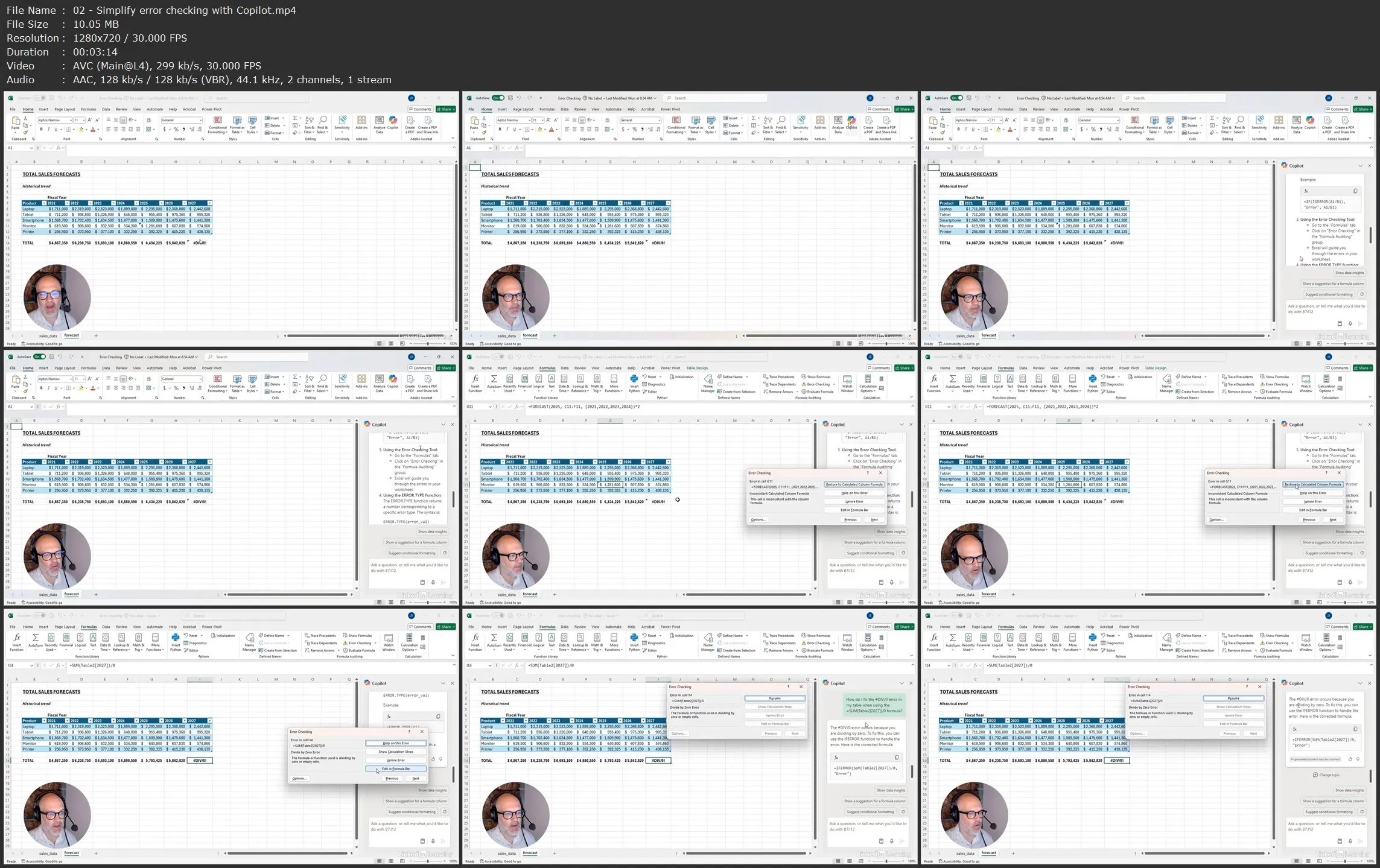Toggle AutoSave switch in the bottom-center frame
The height and width of the screenshot is (868, 1380).
[x=498, y=615]
